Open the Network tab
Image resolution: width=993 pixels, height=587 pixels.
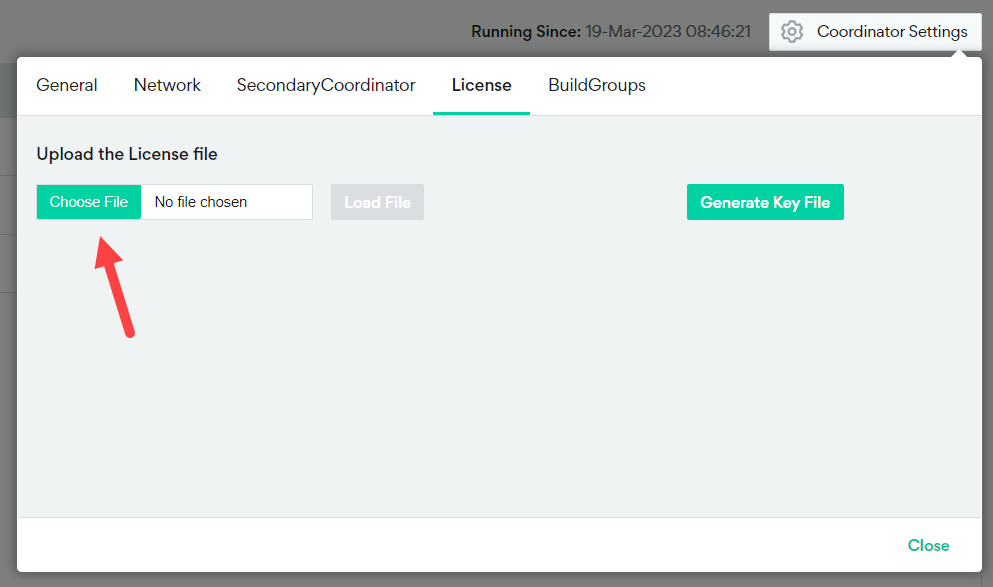(167, 86)
